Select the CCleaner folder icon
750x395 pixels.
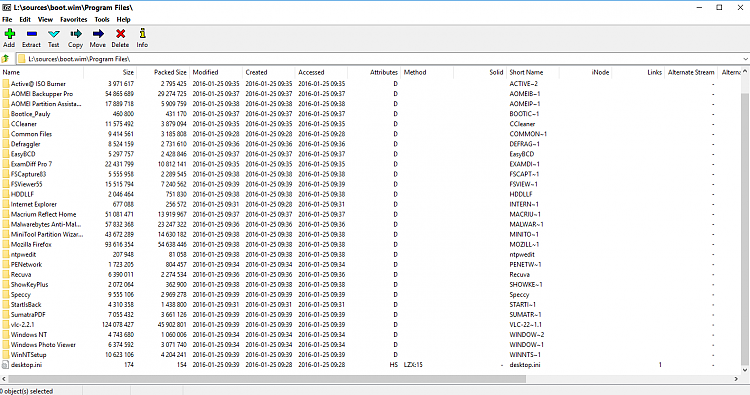pos(6,124)
